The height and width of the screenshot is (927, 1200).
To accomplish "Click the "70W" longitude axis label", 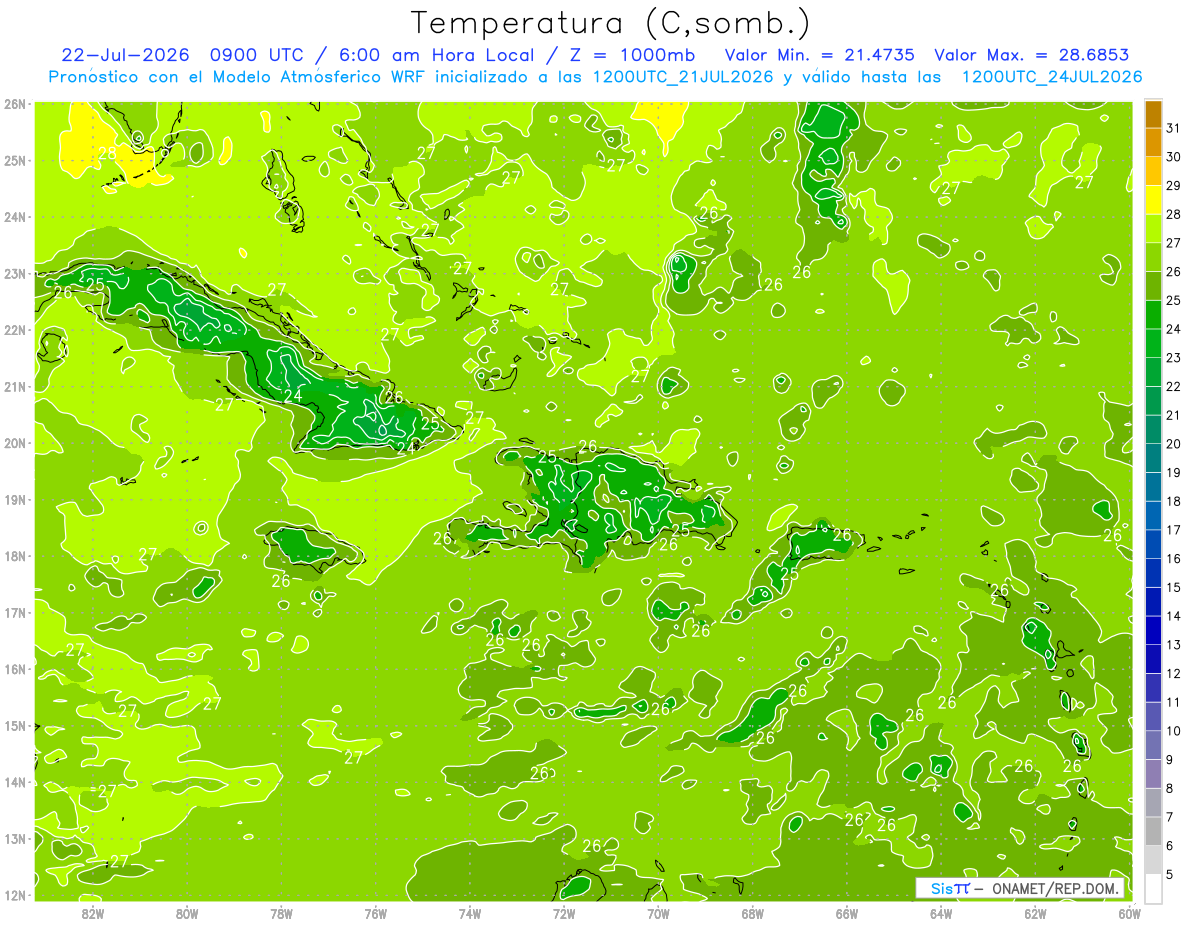I will click(658, 913).
